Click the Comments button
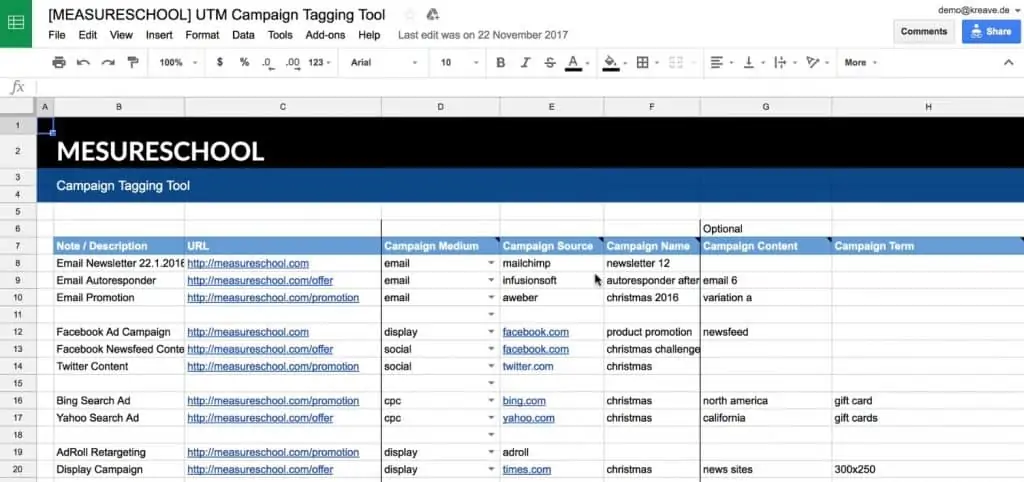This screenshot has width=1024, height=482. point(923,31)
